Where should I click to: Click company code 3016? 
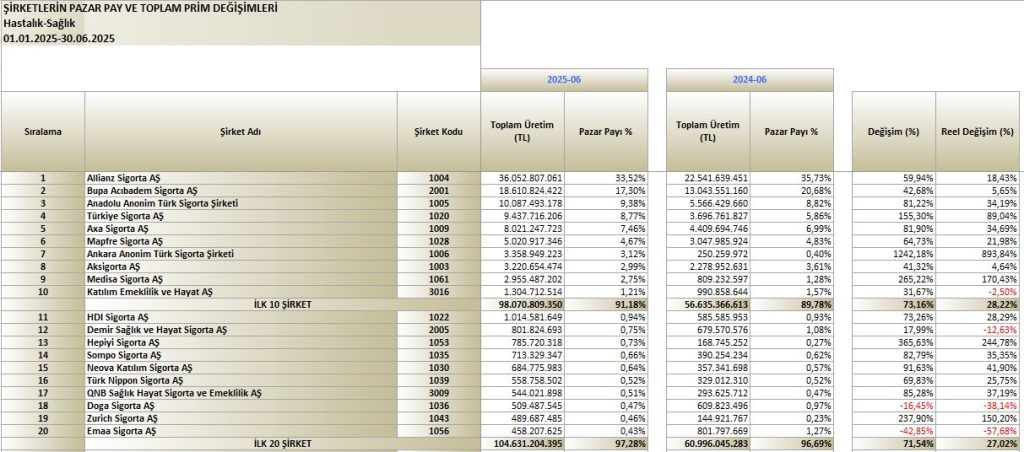tap(439, 292)
